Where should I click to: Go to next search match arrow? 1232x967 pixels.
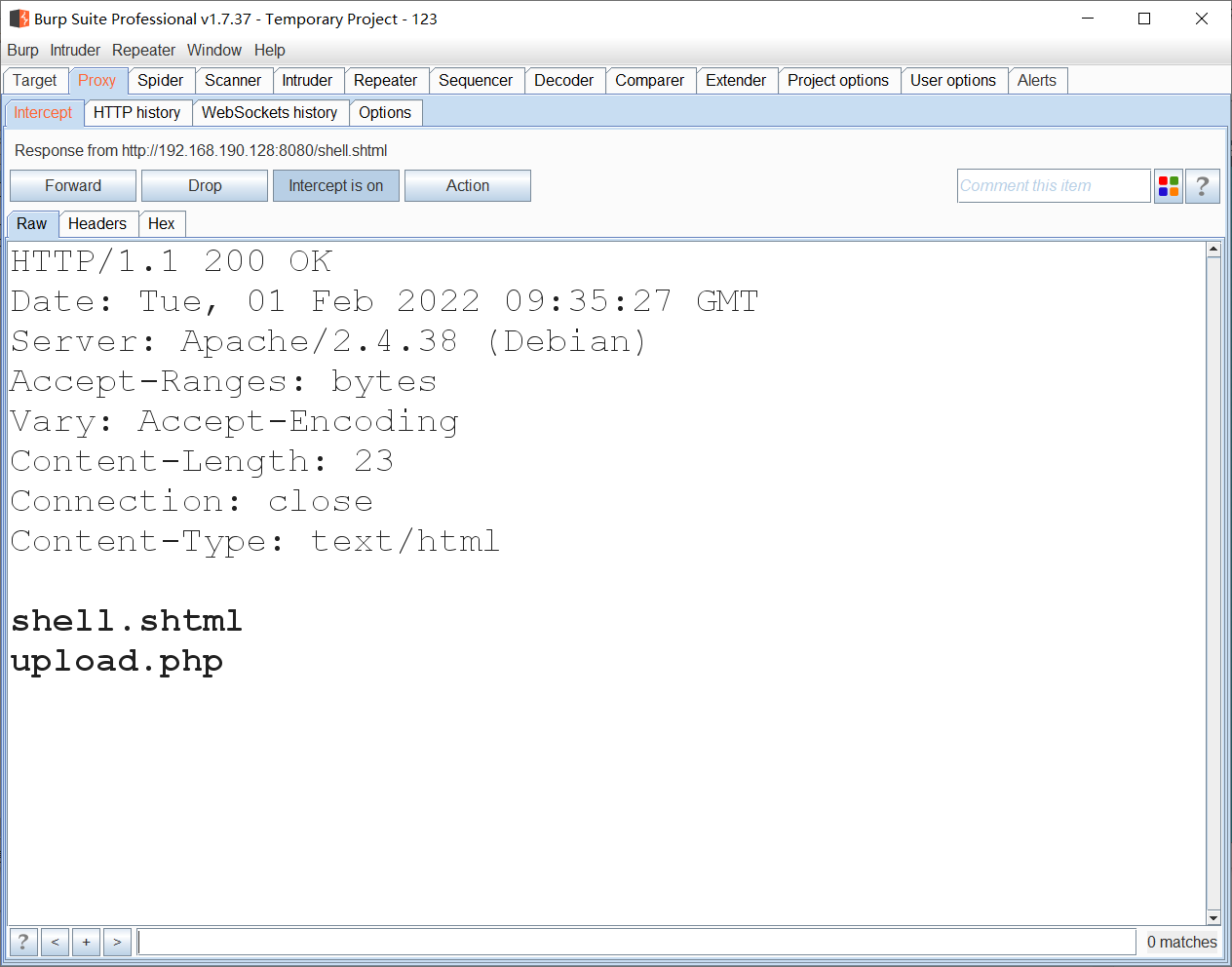pyautogui.click(x=117, y=942)
